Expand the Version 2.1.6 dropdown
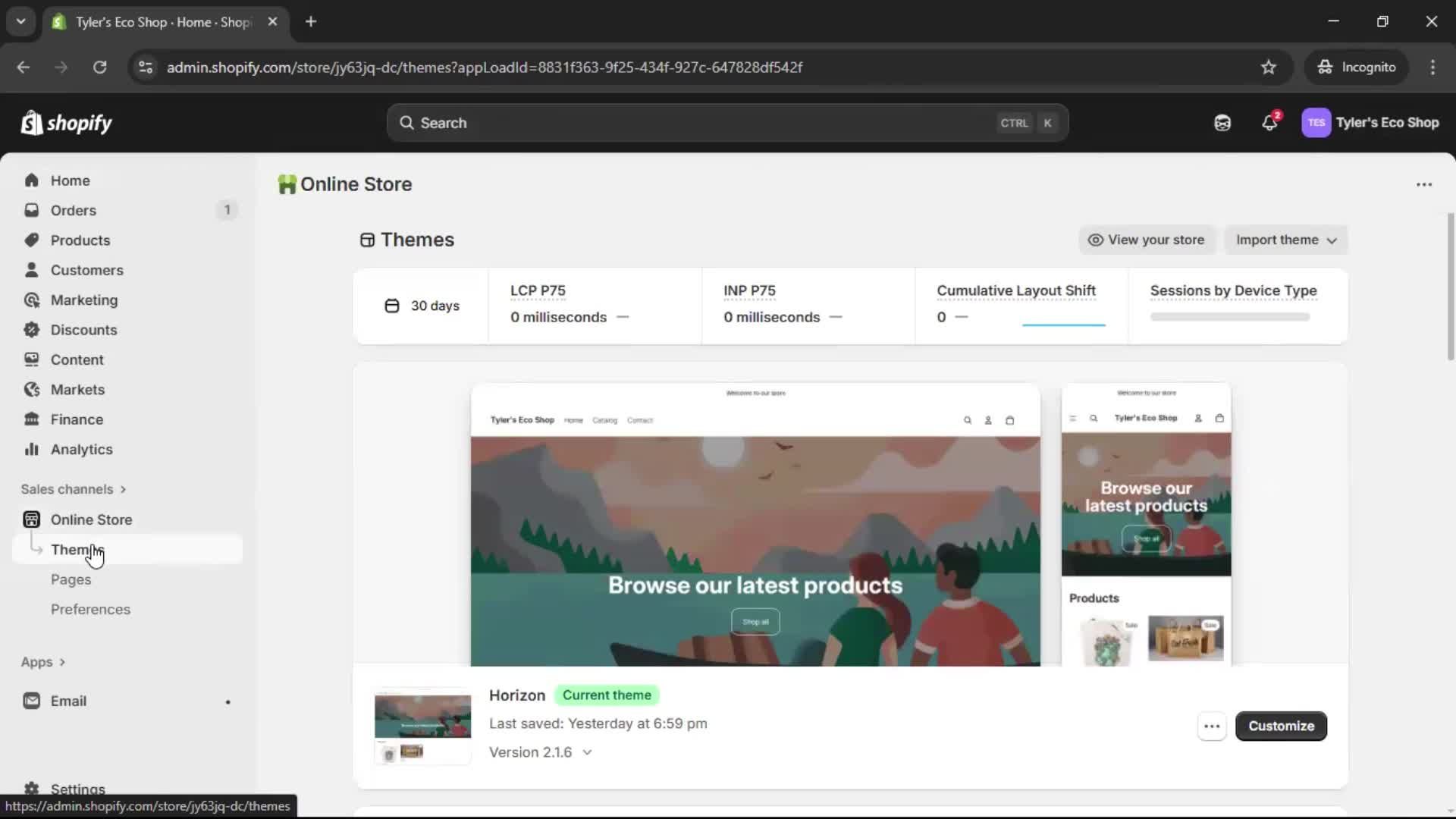 (540, 752)
